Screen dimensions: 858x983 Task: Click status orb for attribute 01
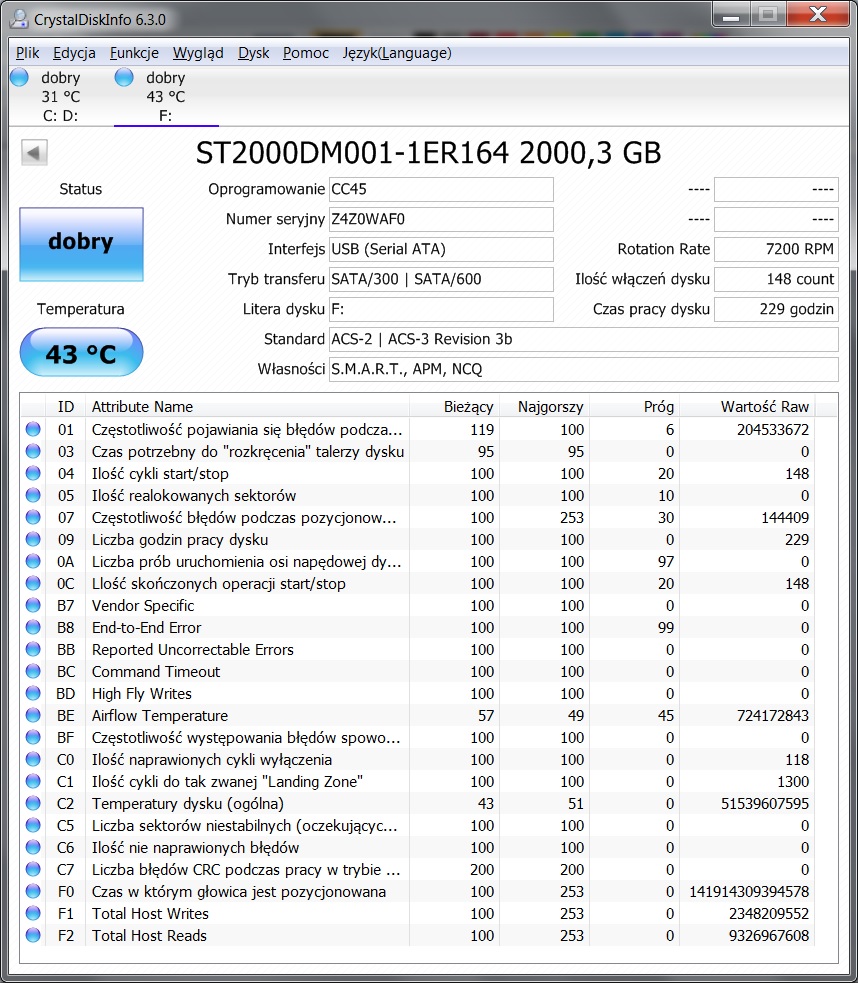pos(33,429)
